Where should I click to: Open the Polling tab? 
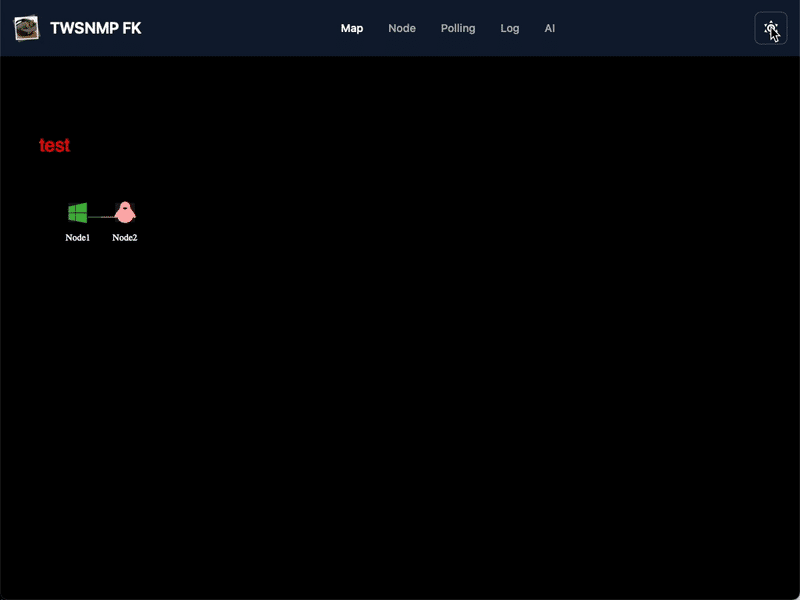click(458, 28)
